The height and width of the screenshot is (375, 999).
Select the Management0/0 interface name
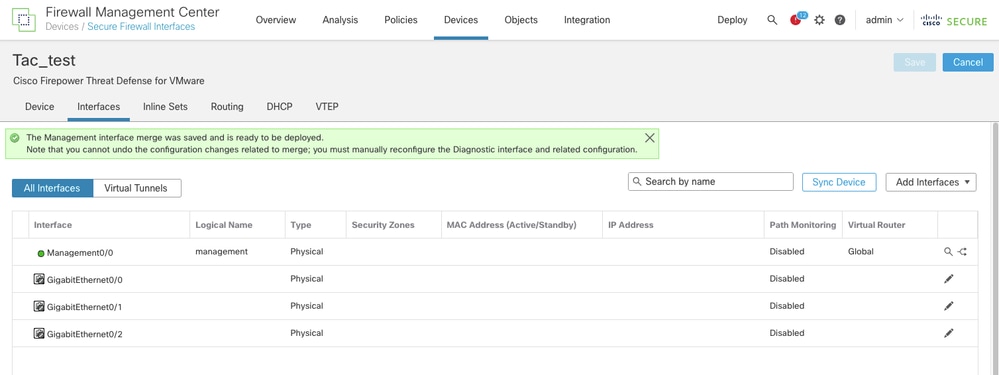(x=80, y=253)
